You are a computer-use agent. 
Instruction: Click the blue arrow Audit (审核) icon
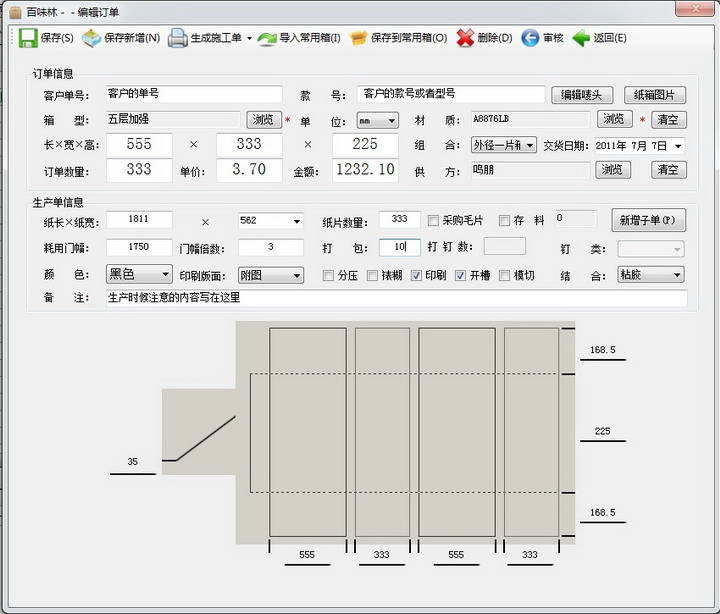(x=529, y=38)
